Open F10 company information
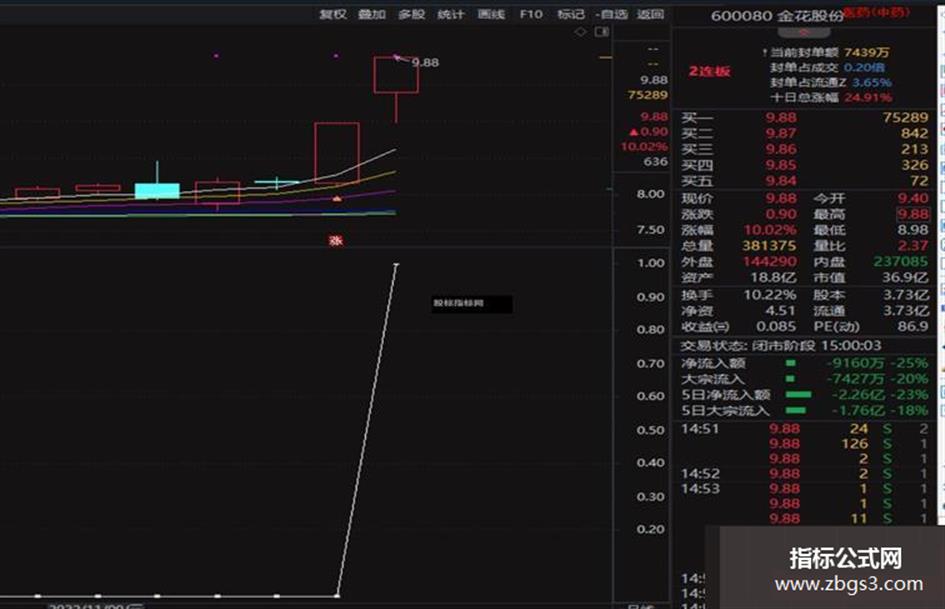The height and width of the screenshot is (609, 945). (x=531, y=14)
